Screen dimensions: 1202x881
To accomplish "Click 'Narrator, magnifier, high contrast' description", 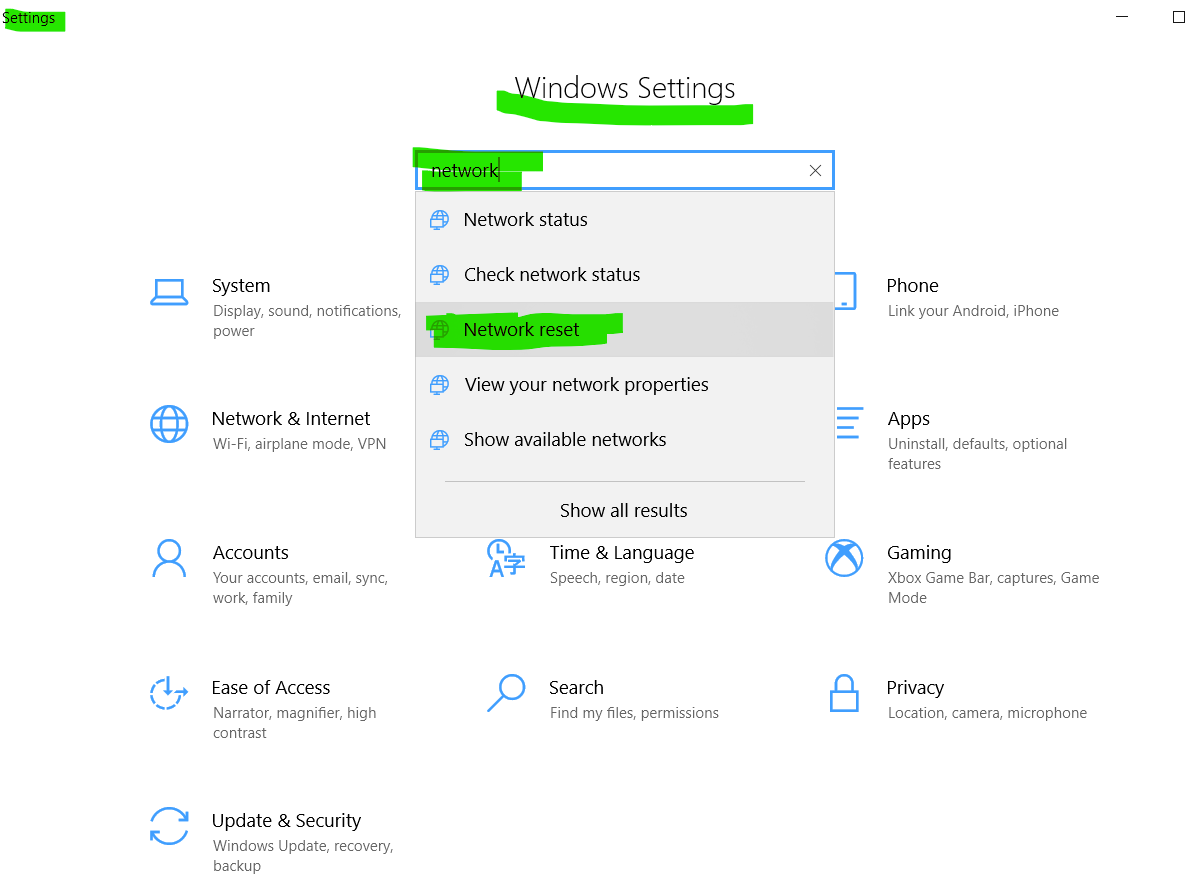I will (x=295, y=723).
